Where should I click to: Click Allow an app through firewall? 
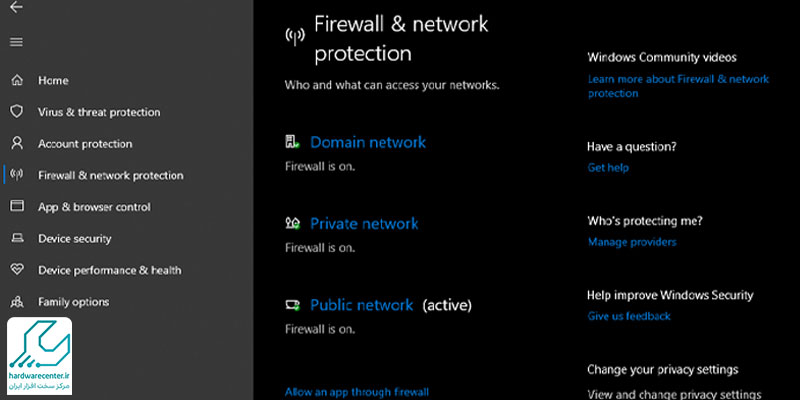(x=357, y=392)
